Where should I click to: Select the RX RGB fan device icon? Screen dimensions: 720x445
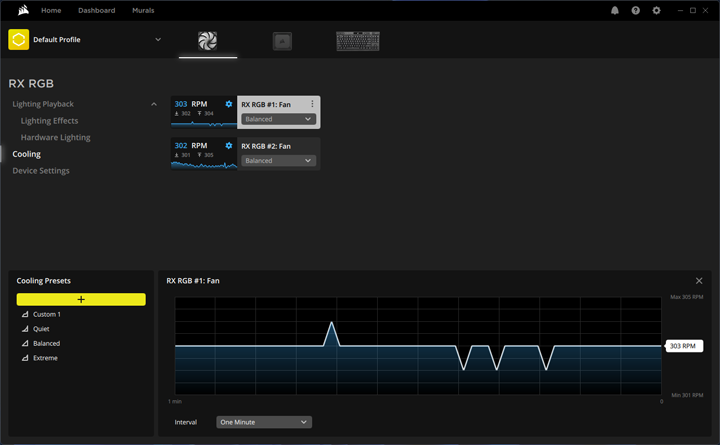[x=208, y=41]
